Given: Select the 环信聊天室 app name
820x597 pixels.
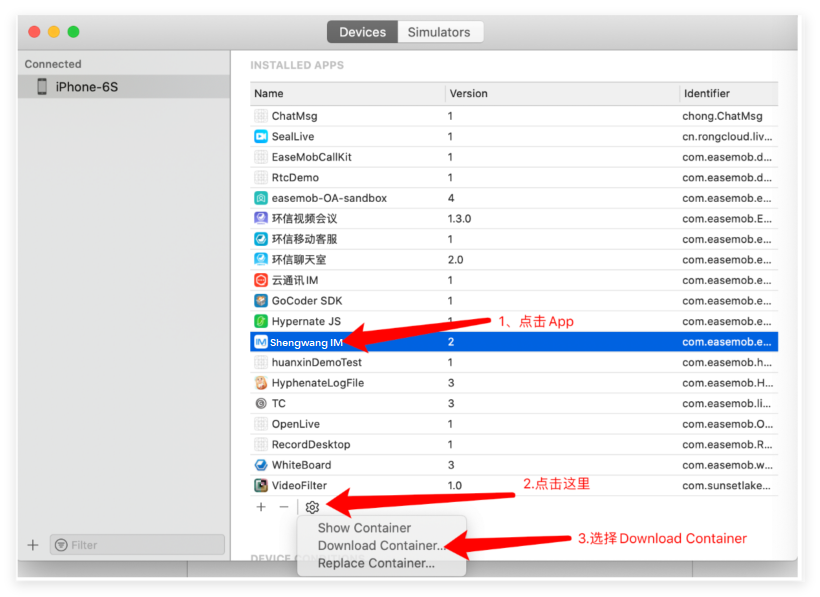Looking at the screenshot, I should (299, 259).
